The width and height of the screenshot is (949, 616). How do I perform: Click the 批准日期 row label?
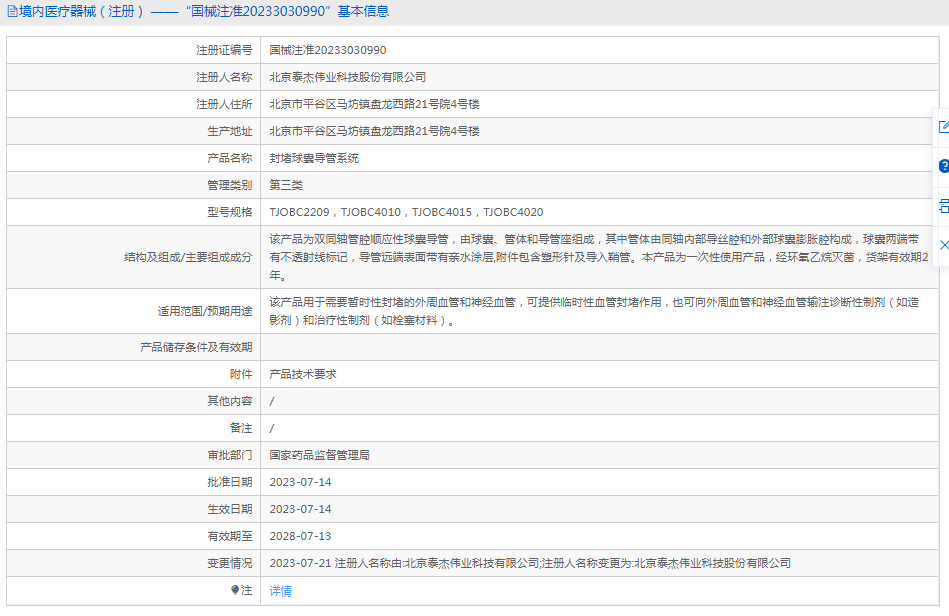pyautogui.click(x=230, y=482)
